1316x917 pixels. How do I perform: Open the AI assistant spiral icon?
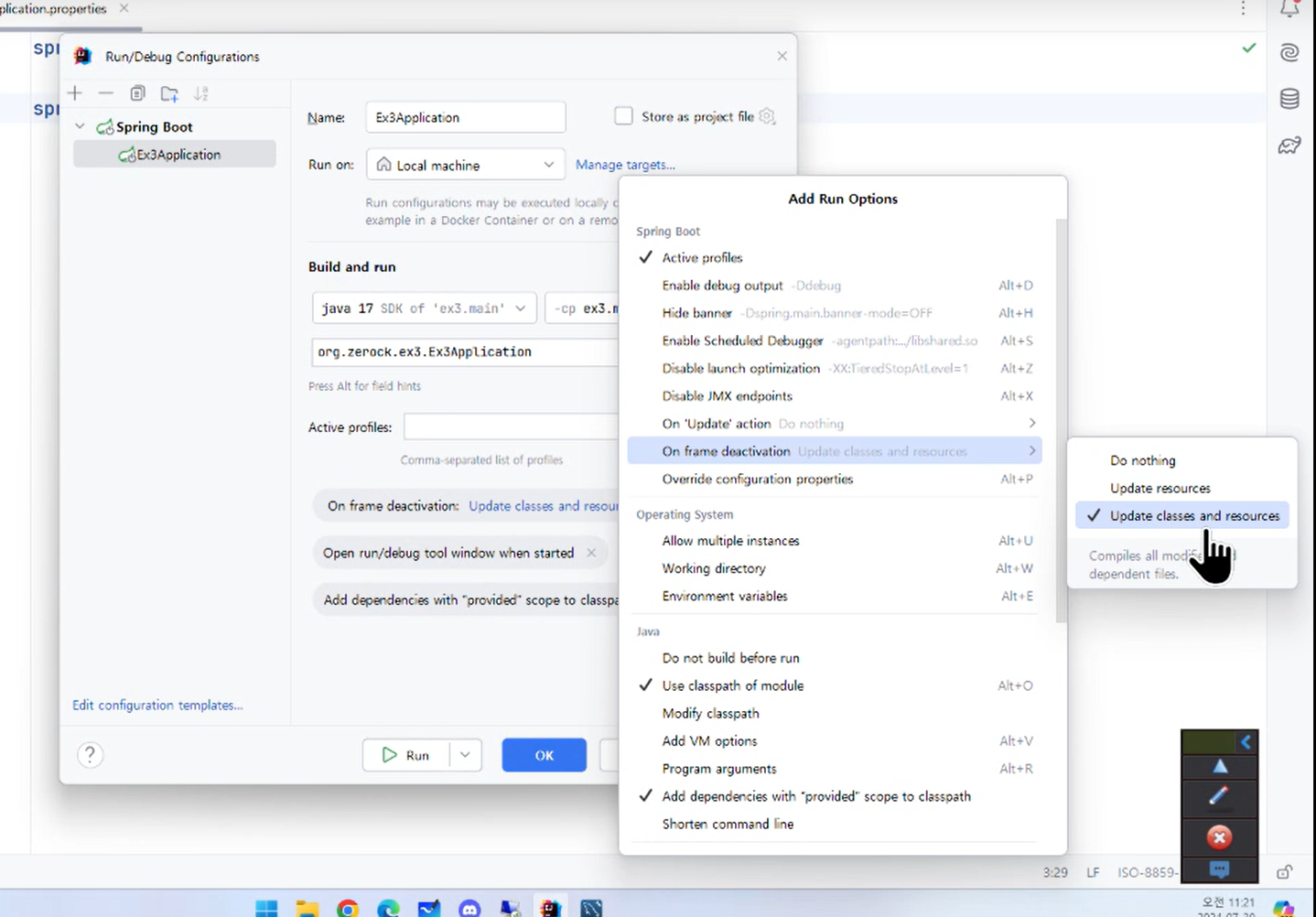point(1289,52)
